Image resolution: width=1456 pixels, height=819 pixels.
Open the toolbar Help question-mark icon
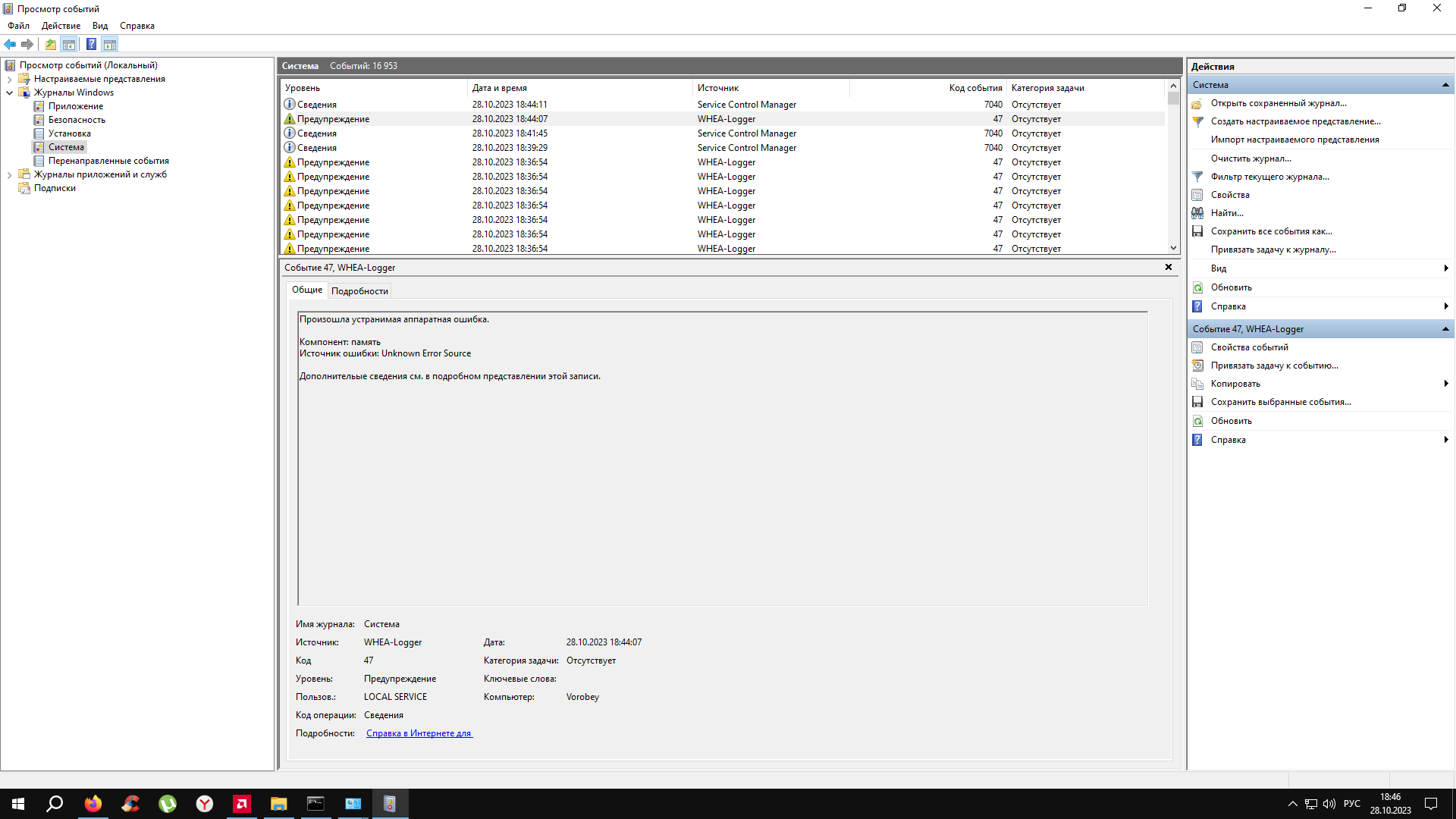coord(91,44)
